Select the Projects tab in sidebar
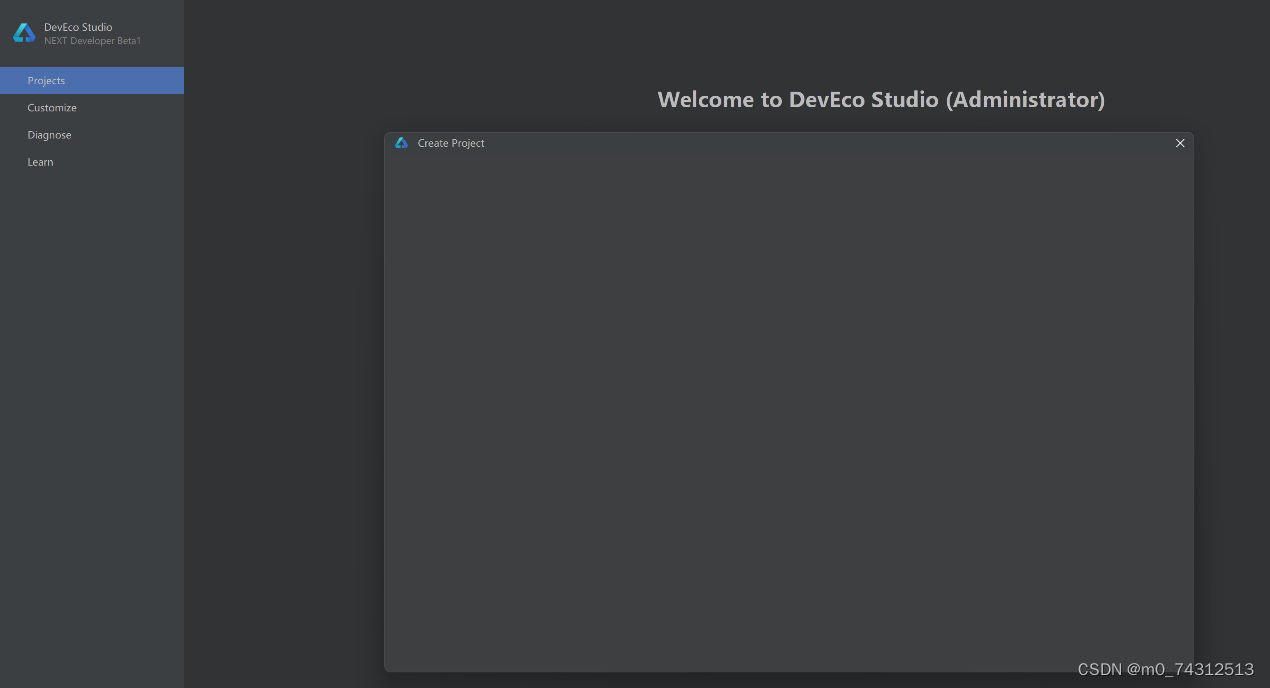This screenshot has height=688, width=1270. coord(92,80)
